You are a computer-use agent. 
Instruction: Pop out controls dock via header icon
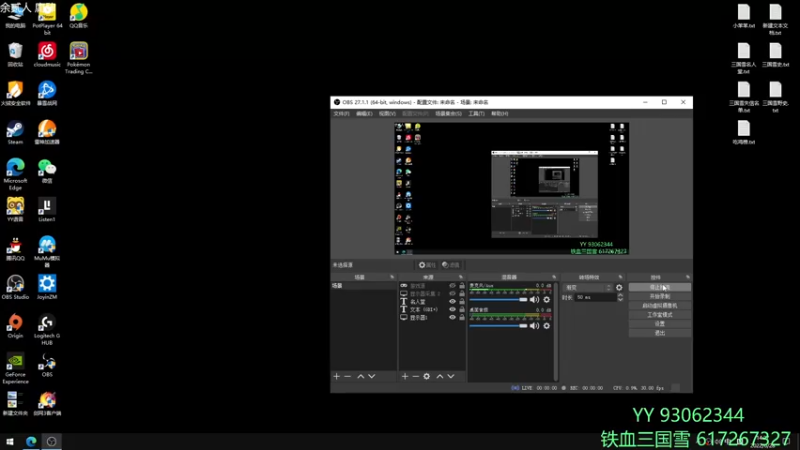(688, 277)
